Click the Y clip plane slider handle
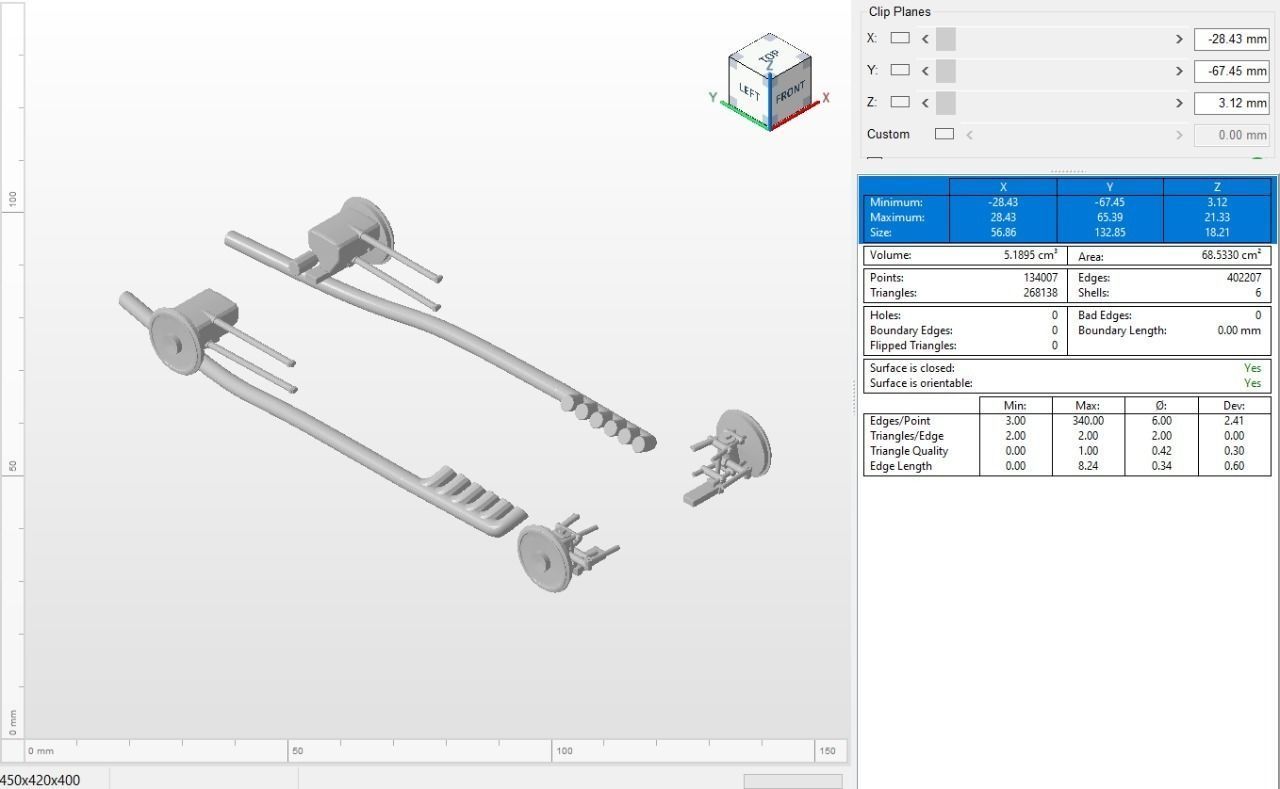This screenshot has width=1280, height=789. tap(946, 71)
